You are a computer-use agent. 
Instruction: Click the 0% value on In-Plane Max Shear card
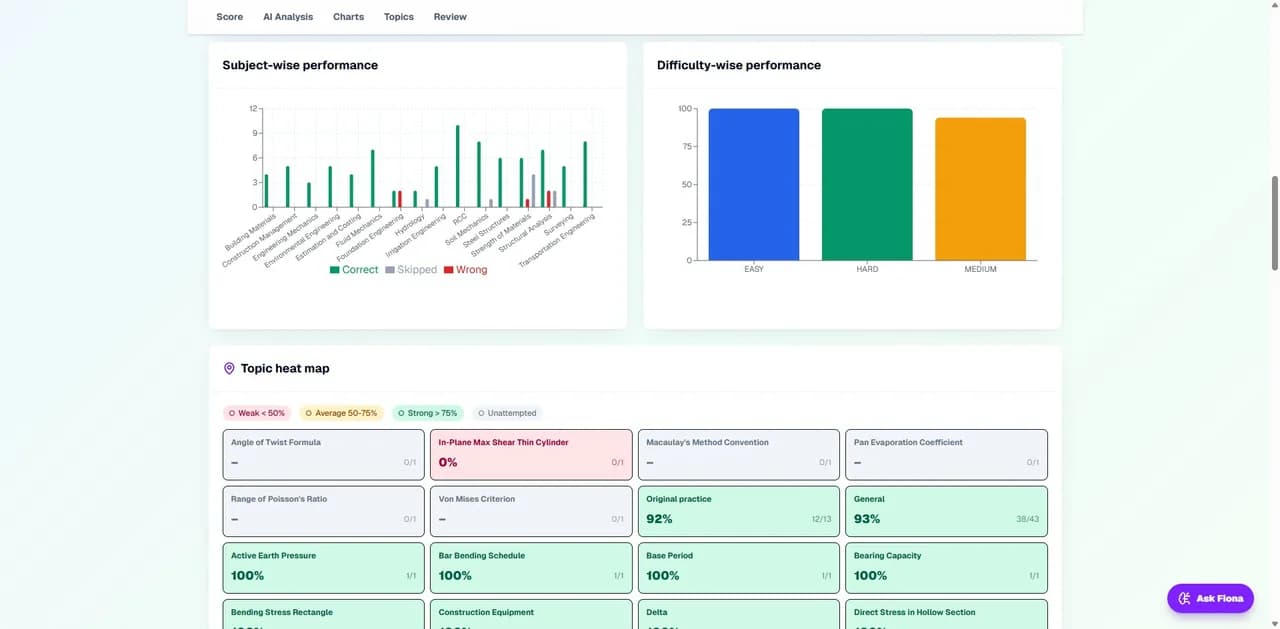(x=448, y=462)
